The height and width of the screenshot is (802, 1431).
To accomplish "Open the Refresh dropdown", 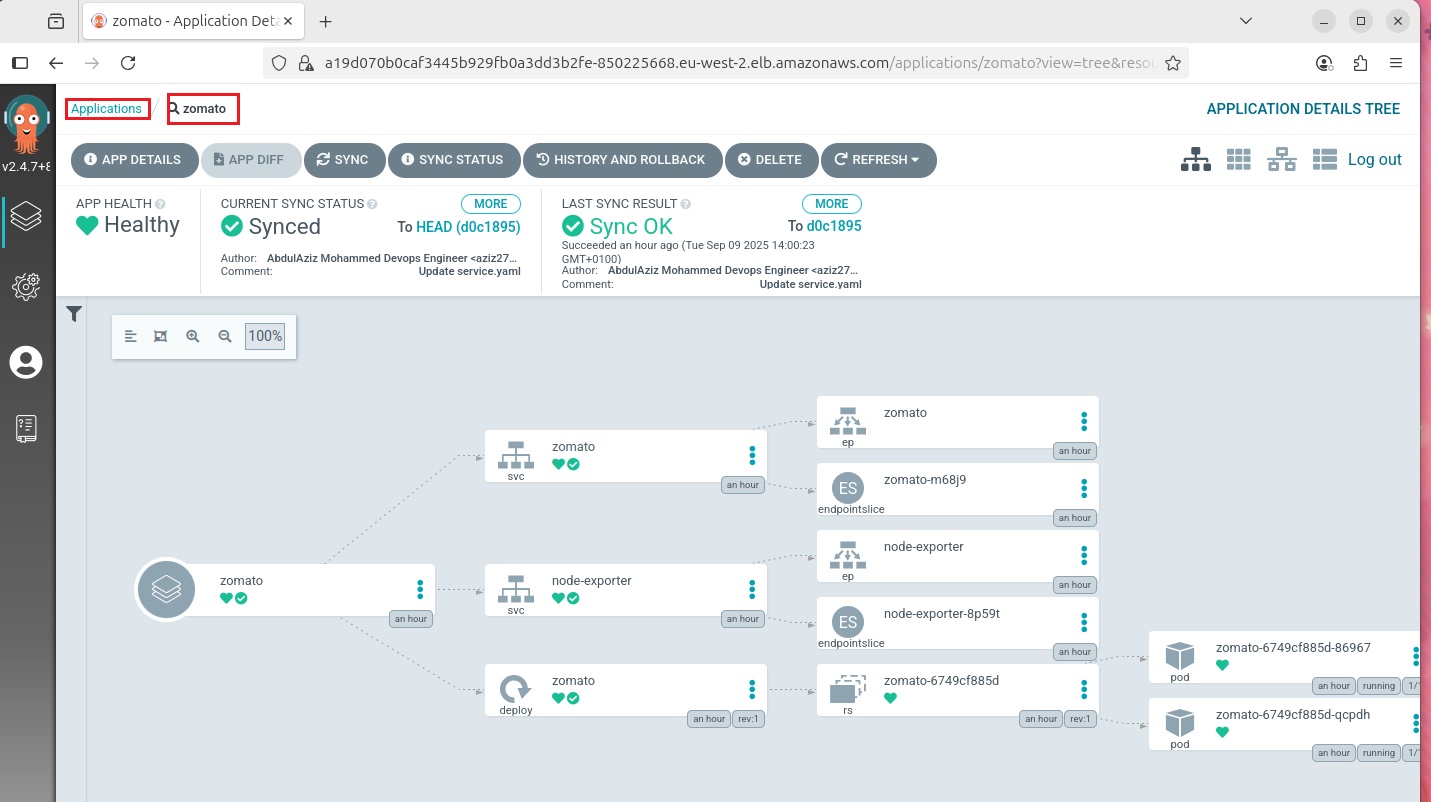I will tap(878, 160).
